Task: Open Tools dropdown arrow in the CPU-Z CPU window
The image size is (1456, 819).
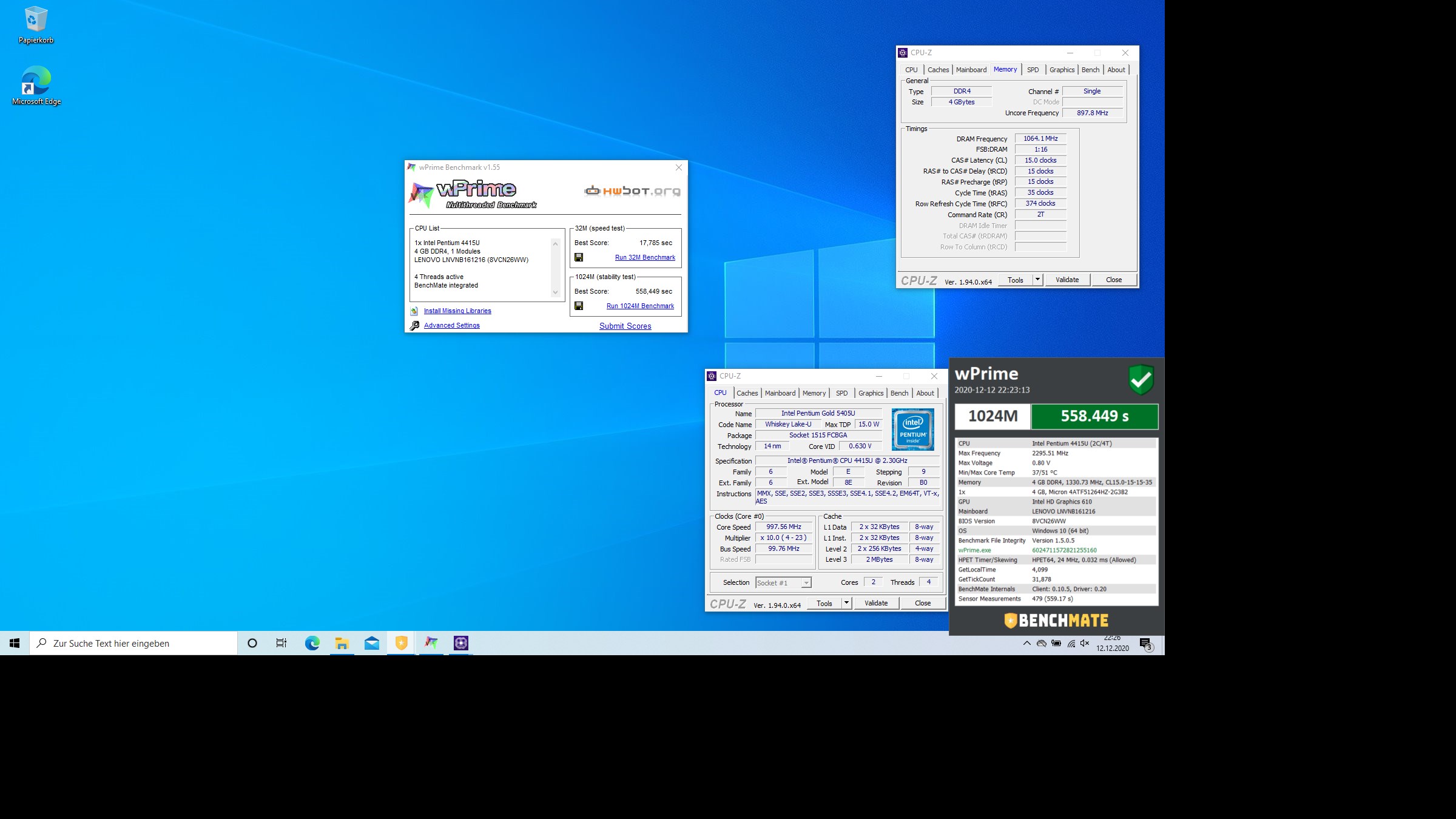Action: [846, 603]
